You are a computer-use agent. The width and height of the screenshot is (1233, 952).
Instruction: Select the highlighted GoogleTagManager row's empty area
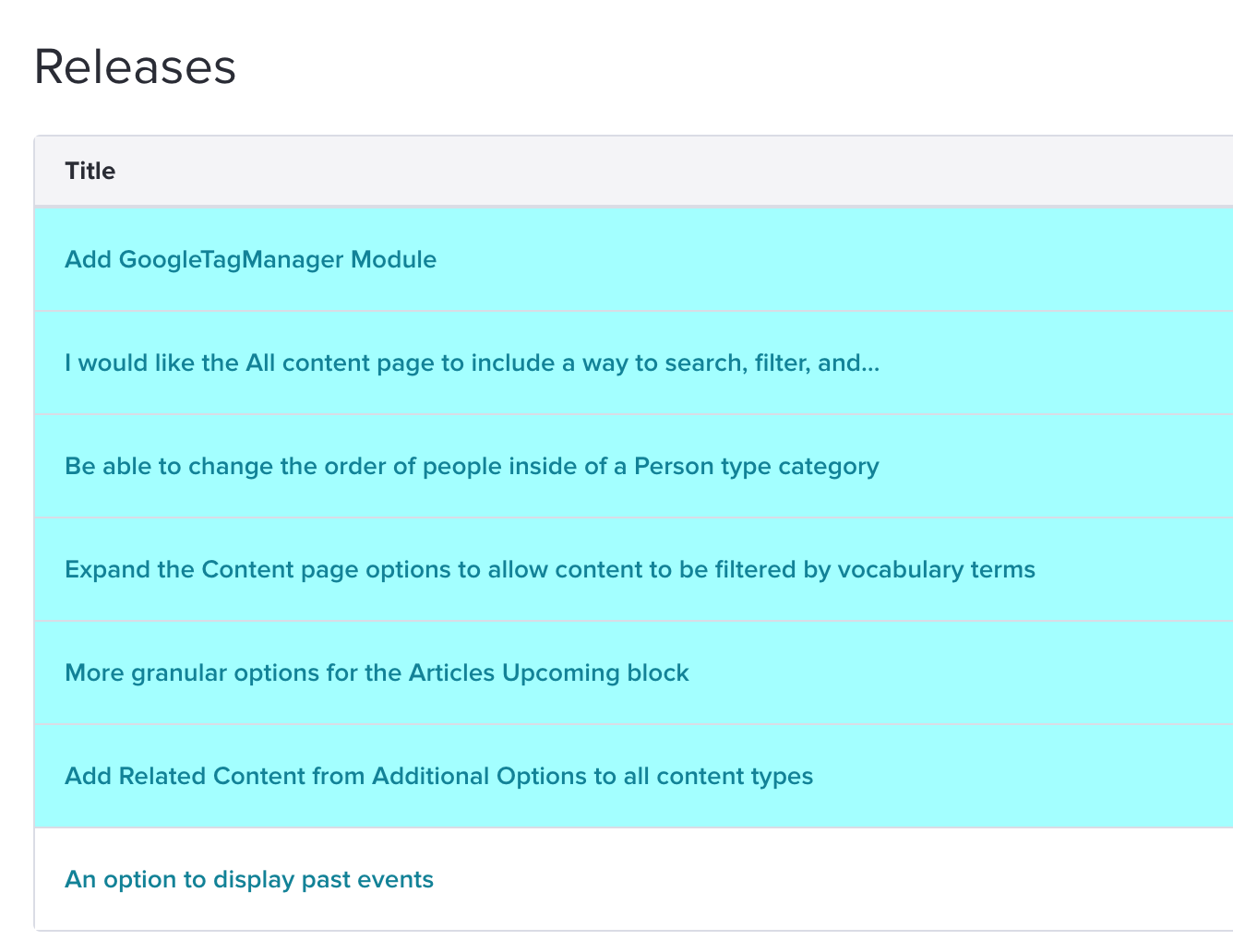click(x=831, y=259)
